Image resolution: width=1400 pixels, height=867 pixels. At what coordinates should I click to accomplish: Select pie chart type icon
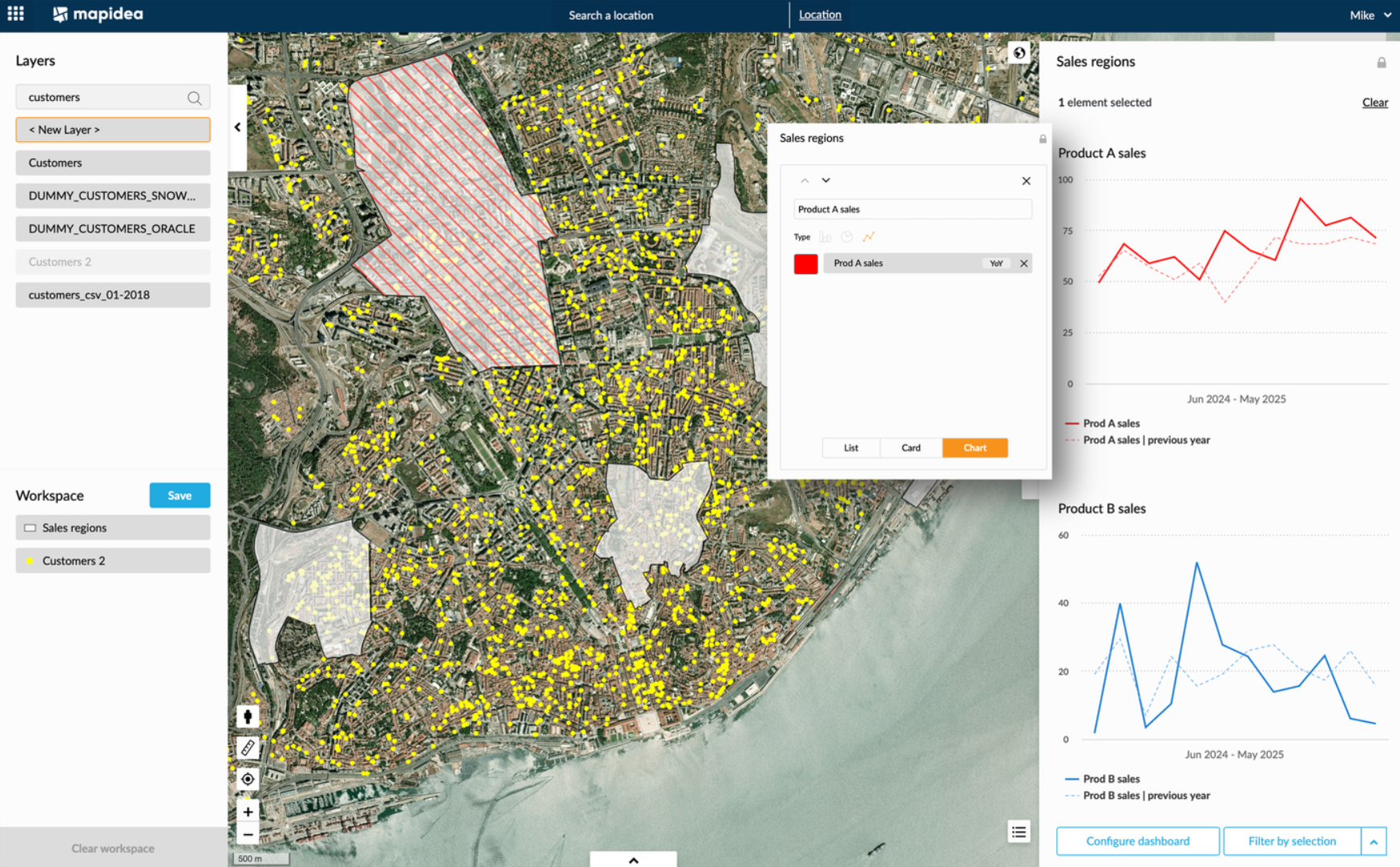[846, 237]
